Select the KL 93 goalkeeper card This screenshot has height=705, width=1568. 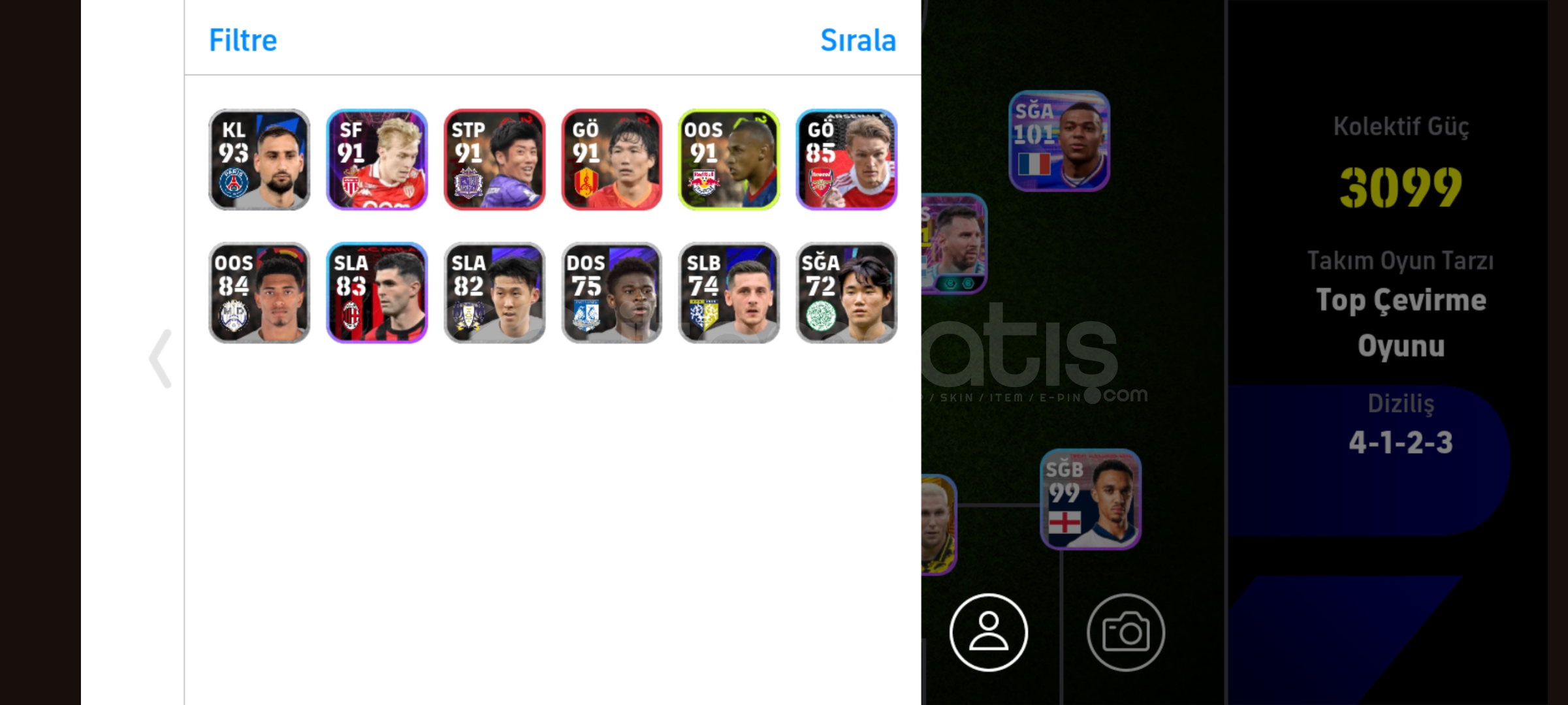click(x=259, y=159)
